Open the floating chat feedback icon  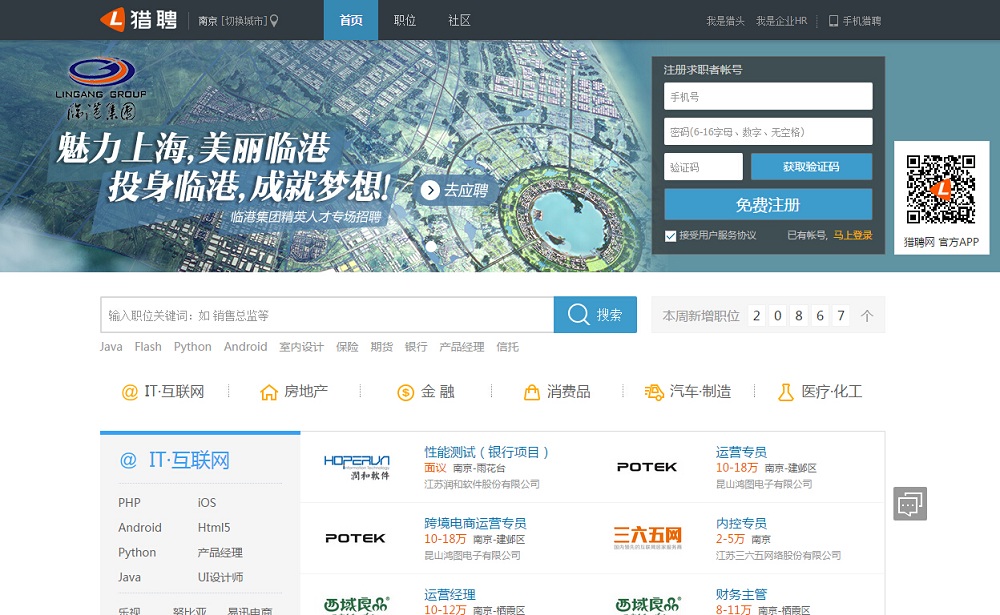click(910, 504)
